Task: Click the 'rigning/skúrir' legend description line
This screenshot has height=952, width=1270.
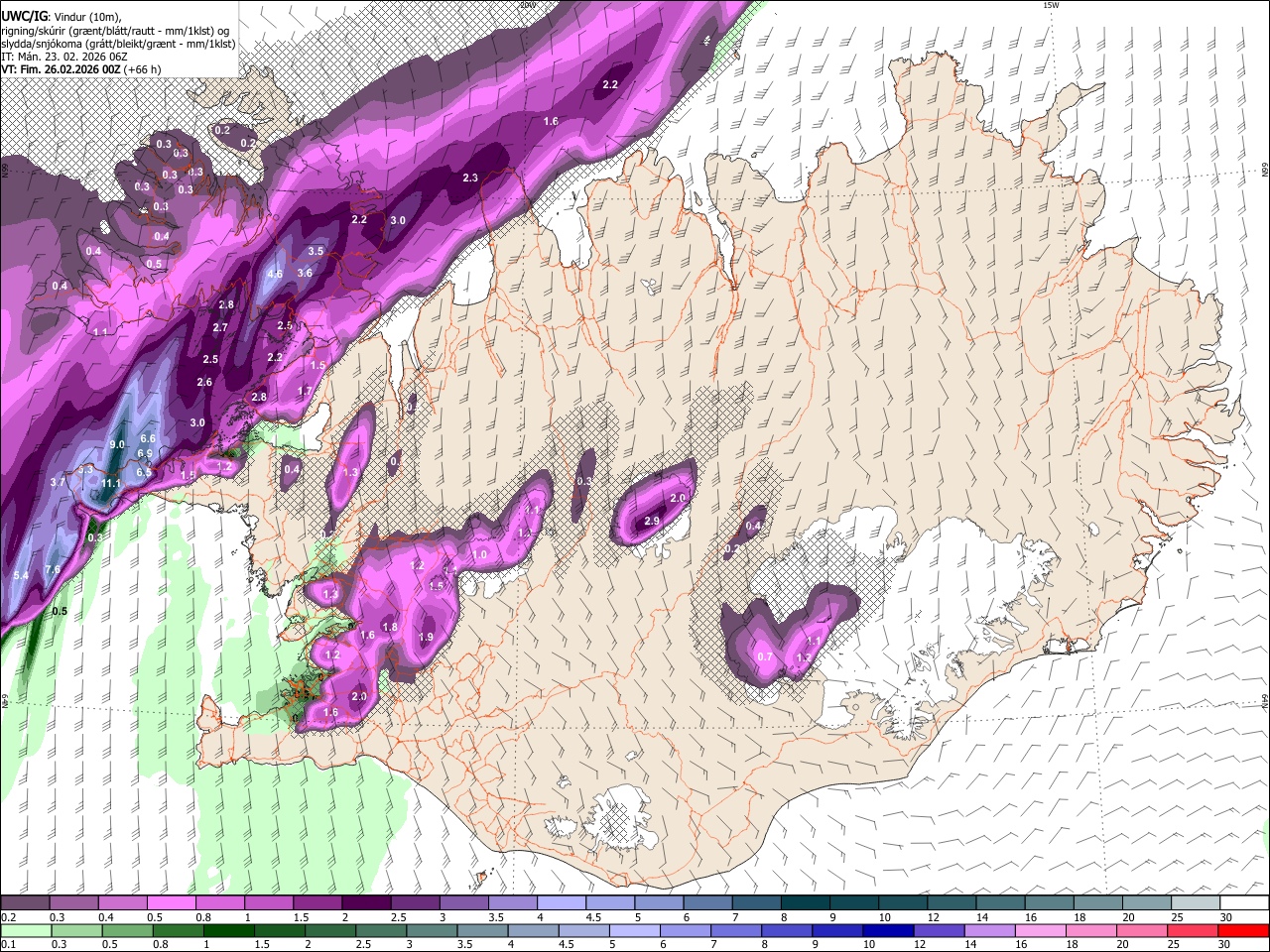Action: 116,30
